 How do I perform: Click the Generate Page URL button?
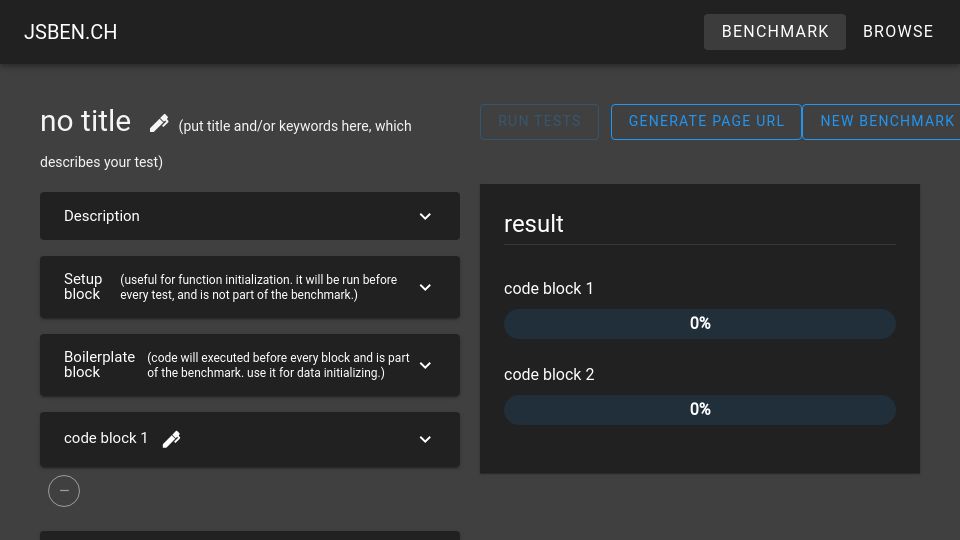point(706,121)
